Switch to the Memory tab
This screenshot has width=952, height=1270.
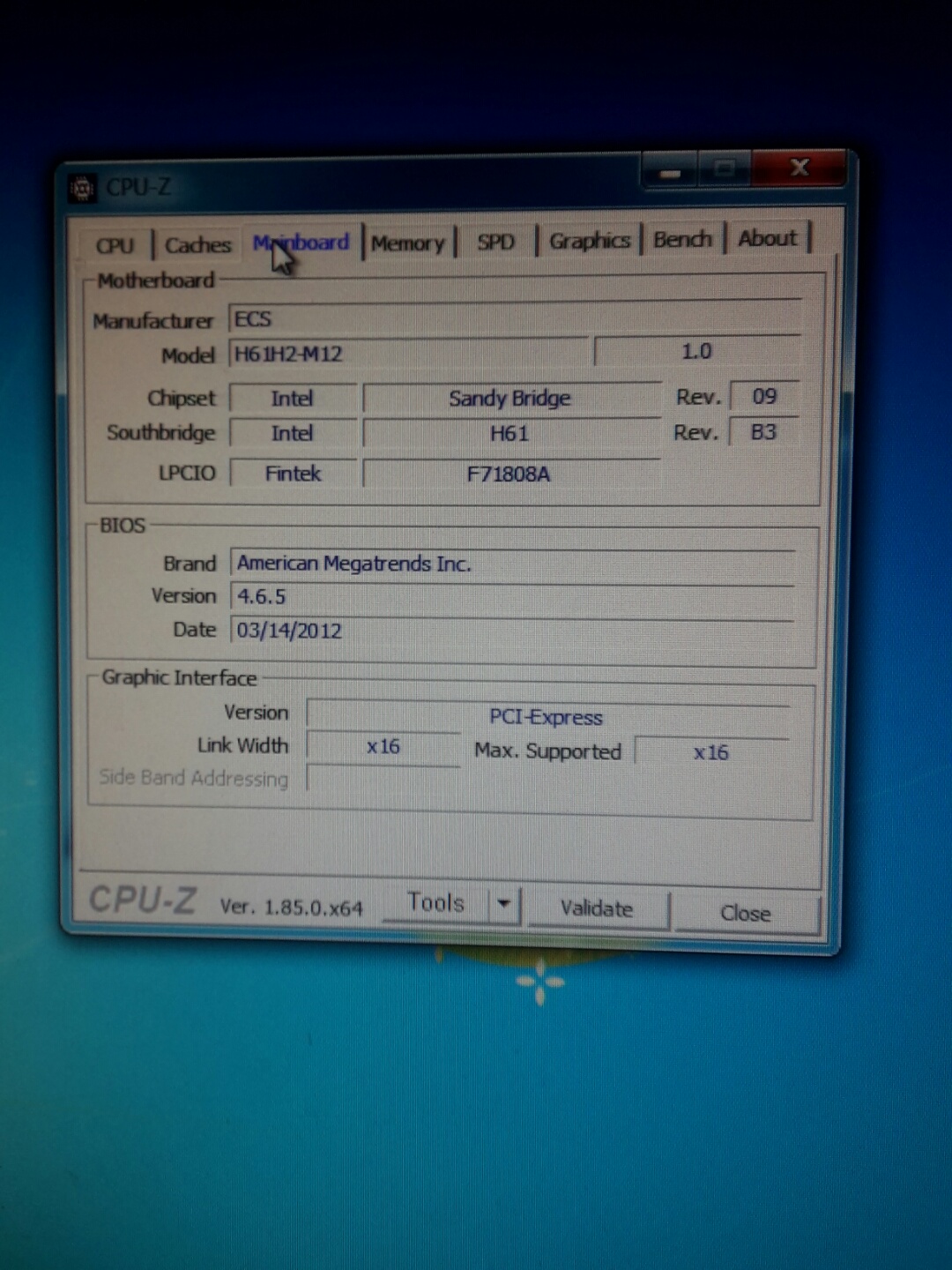point(408,243)
